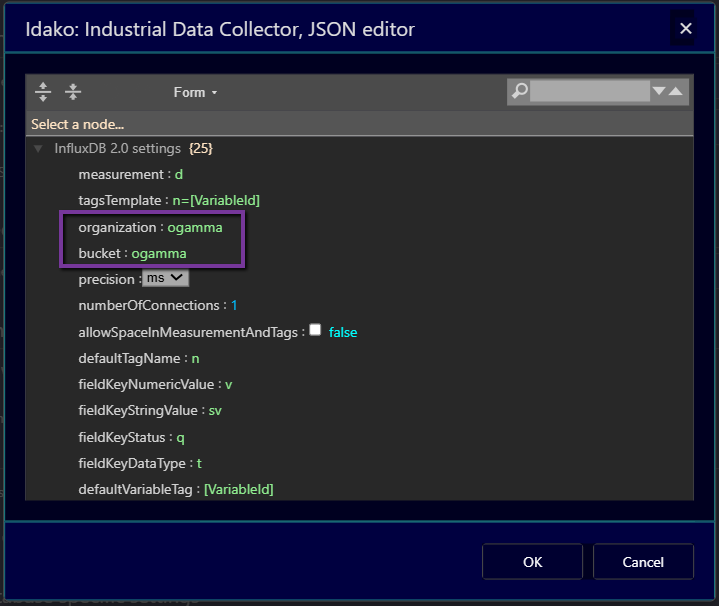Click the numberOfConnections value 1
Viewport: 719px width, 606px height.
click(234, 305)
